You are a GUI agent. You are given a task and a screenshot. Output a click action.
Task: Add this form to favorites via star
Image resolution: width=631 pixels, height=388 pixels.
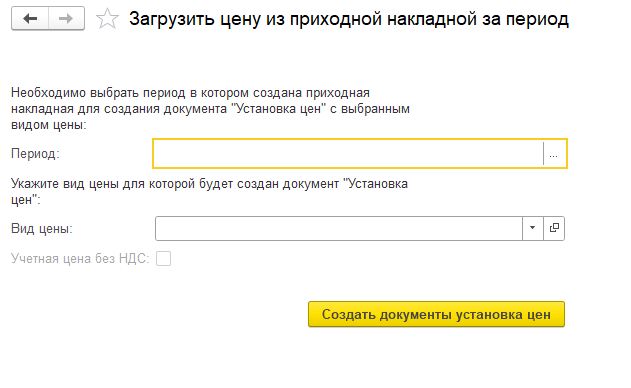tap(107, 19)
